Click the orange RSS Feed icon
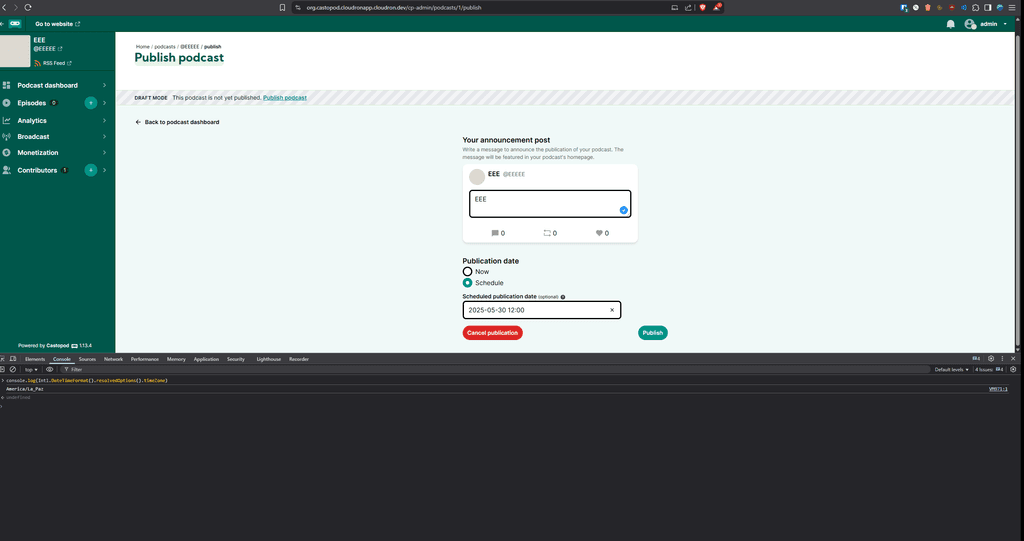The width and height of the screenshot is (1024, 541). pos(38,63)
